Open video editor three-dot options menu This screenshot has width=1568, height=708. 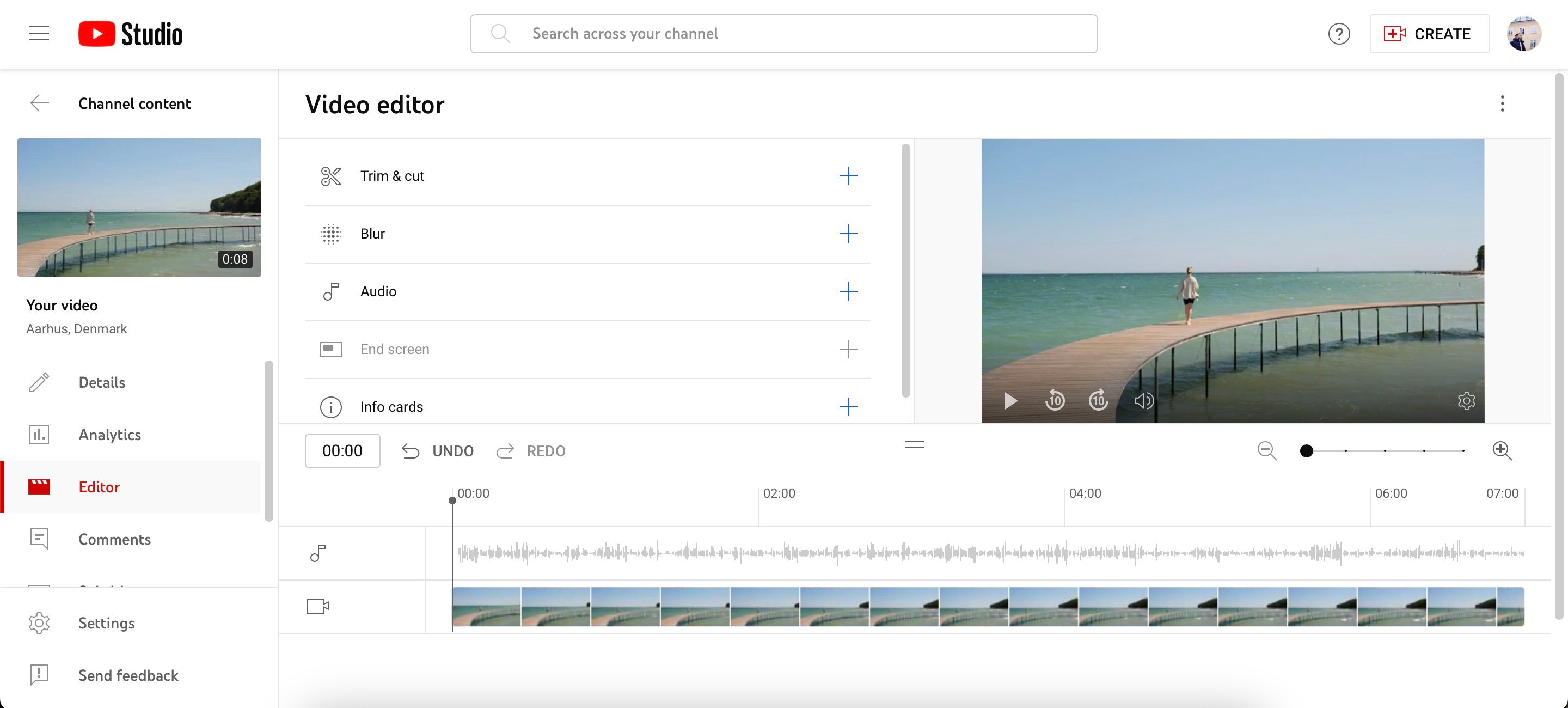click(1502, 103)
